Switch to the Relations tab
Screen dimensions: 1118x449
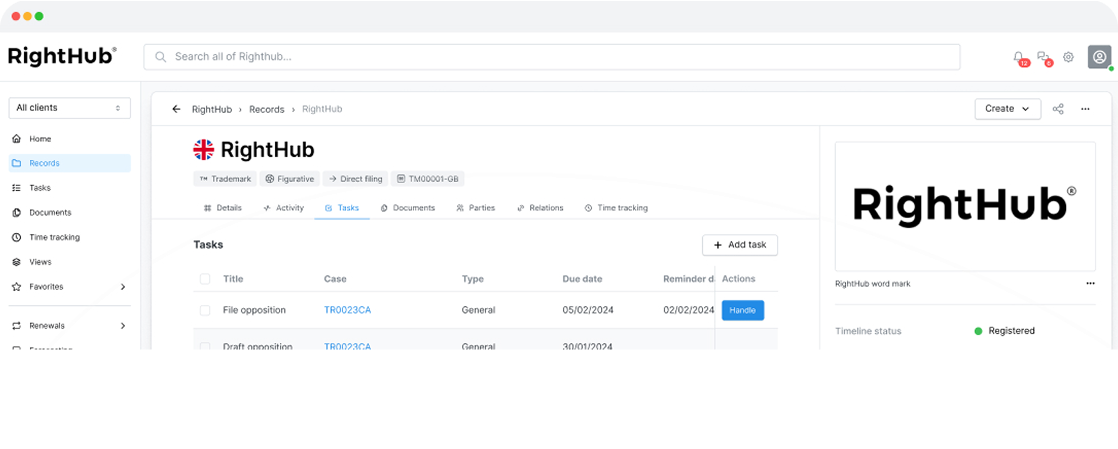tap(540, 208)
